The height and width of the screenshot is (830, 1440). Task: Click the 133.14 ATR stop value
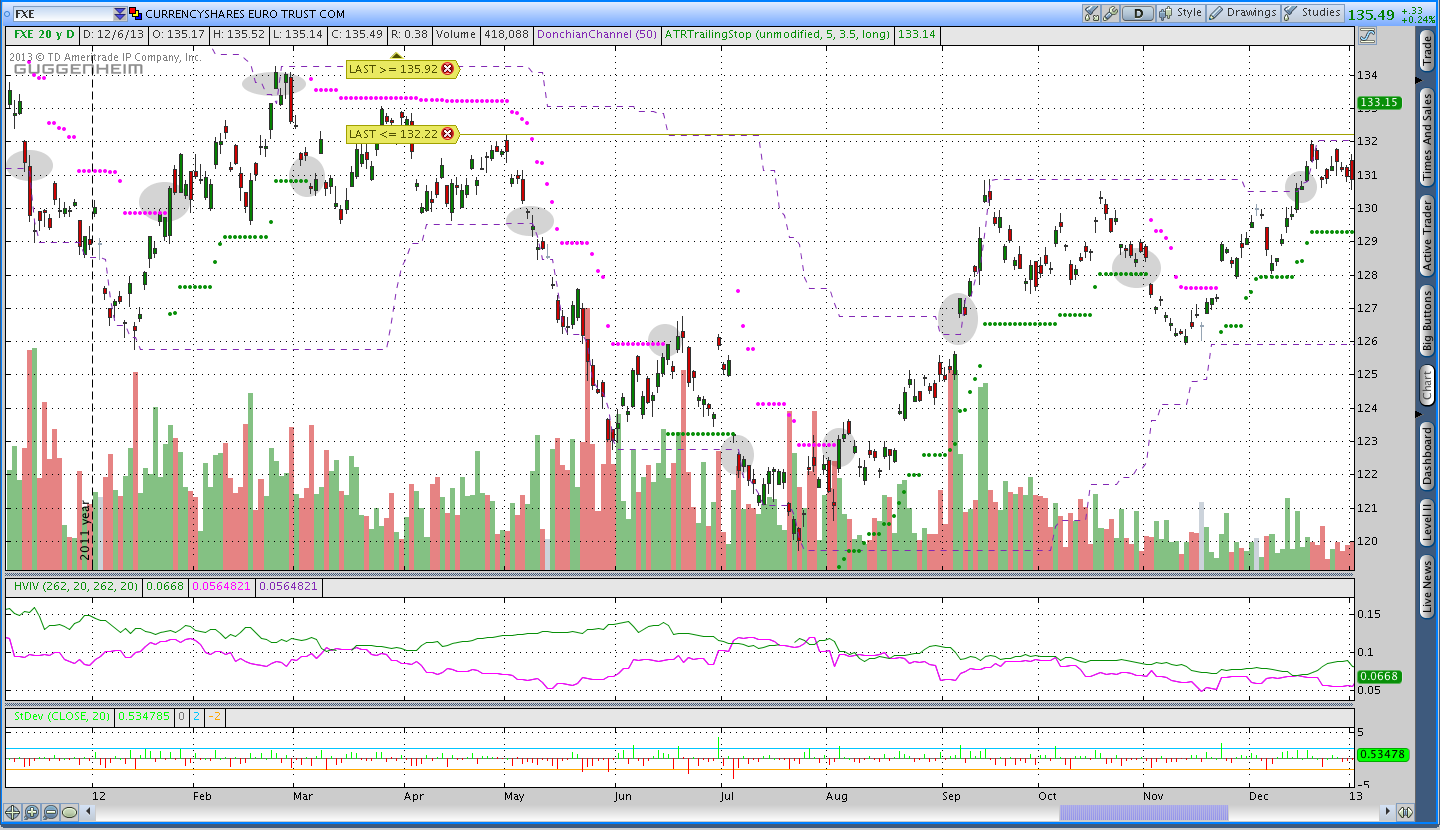[x=916, y=34]
